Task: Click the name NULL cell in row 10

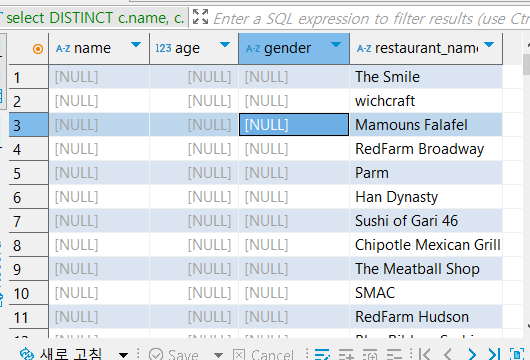Action: tap(99, 293)
